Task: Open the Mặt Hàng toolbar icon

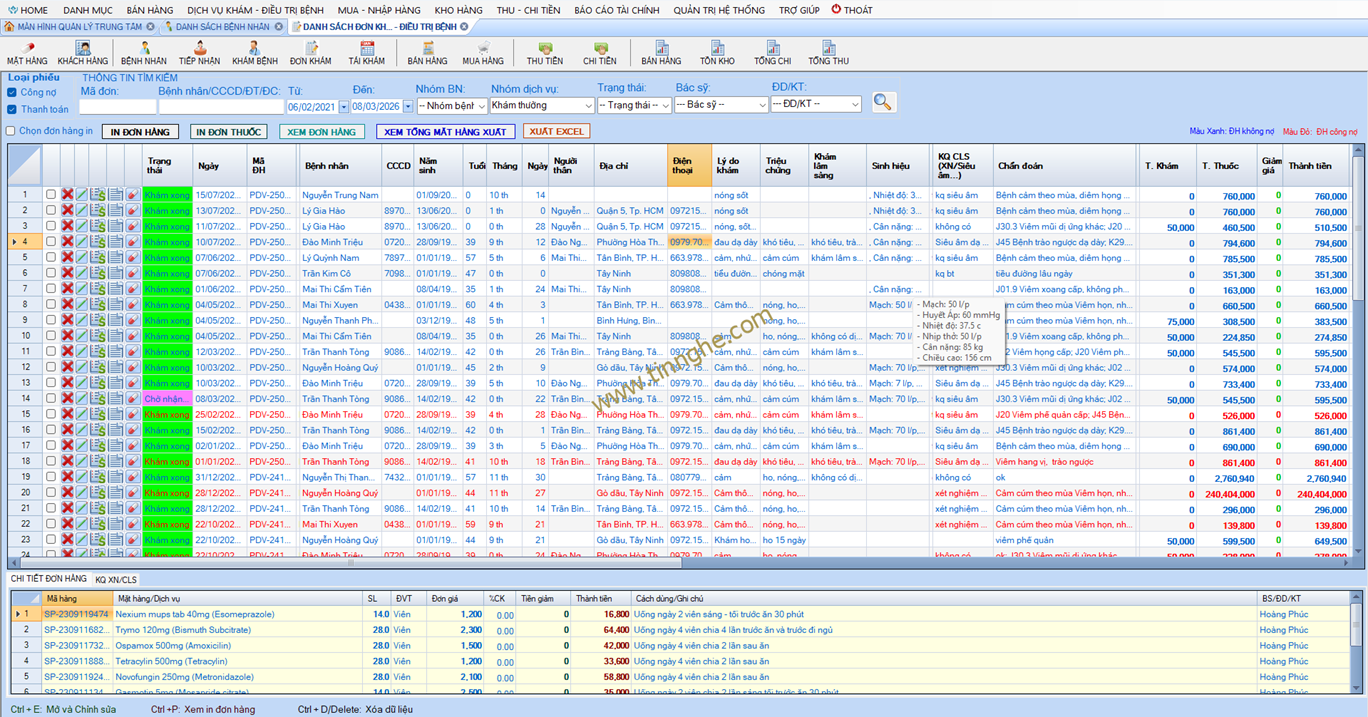Action: tap(27, 53)
